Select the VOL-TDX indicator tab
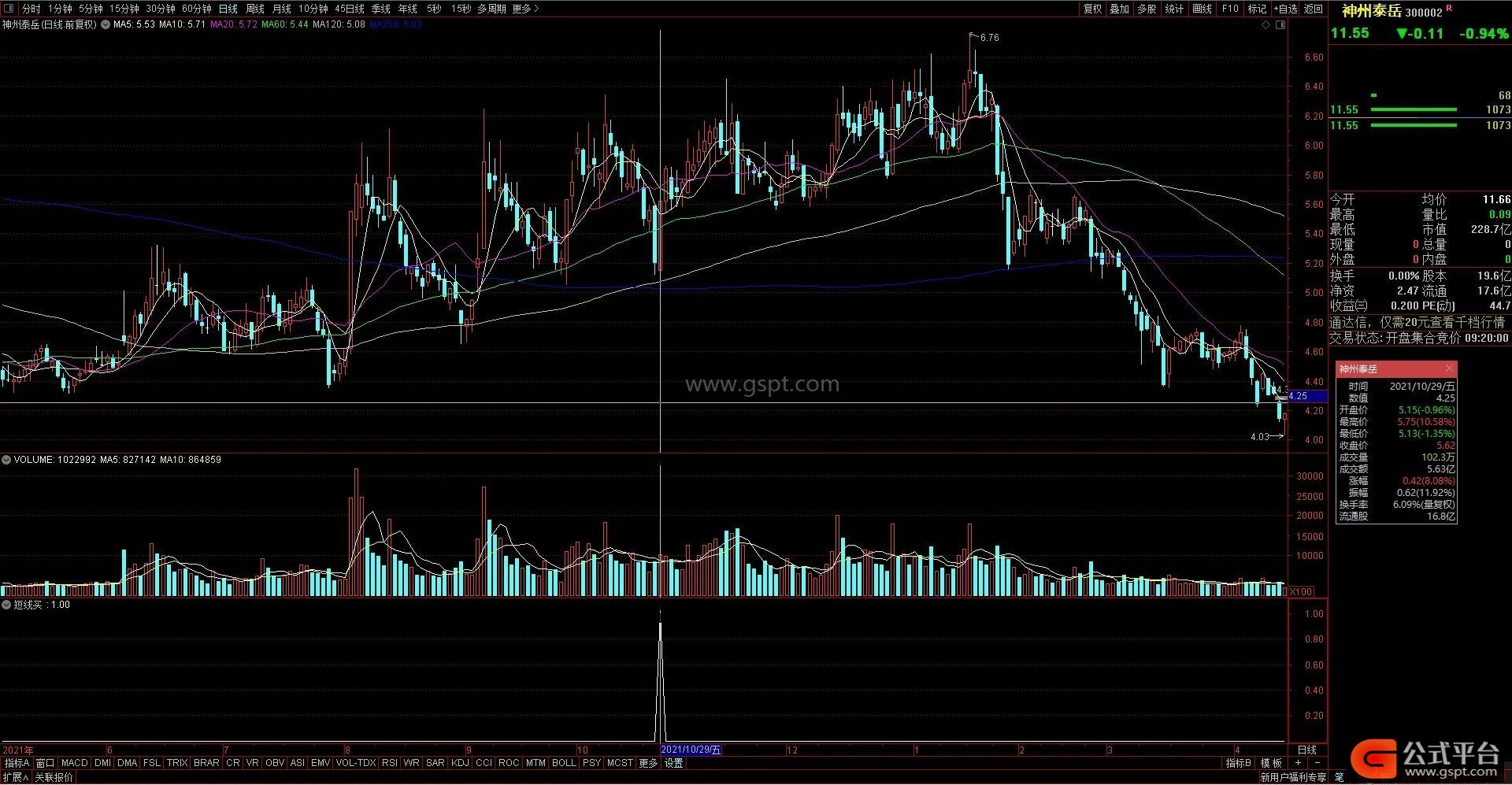Viewport: 1512px width, 785px height. pyautogui.click(x=356, y=763)
